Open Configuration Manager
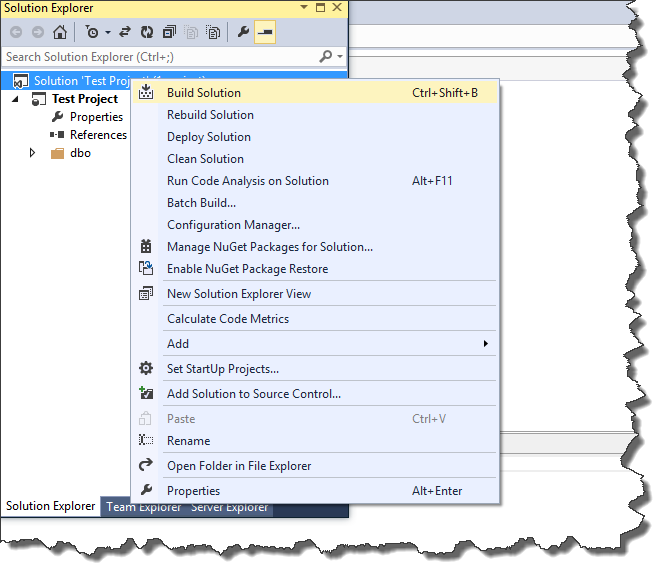The image size is (667, 581). coord(315,225)
